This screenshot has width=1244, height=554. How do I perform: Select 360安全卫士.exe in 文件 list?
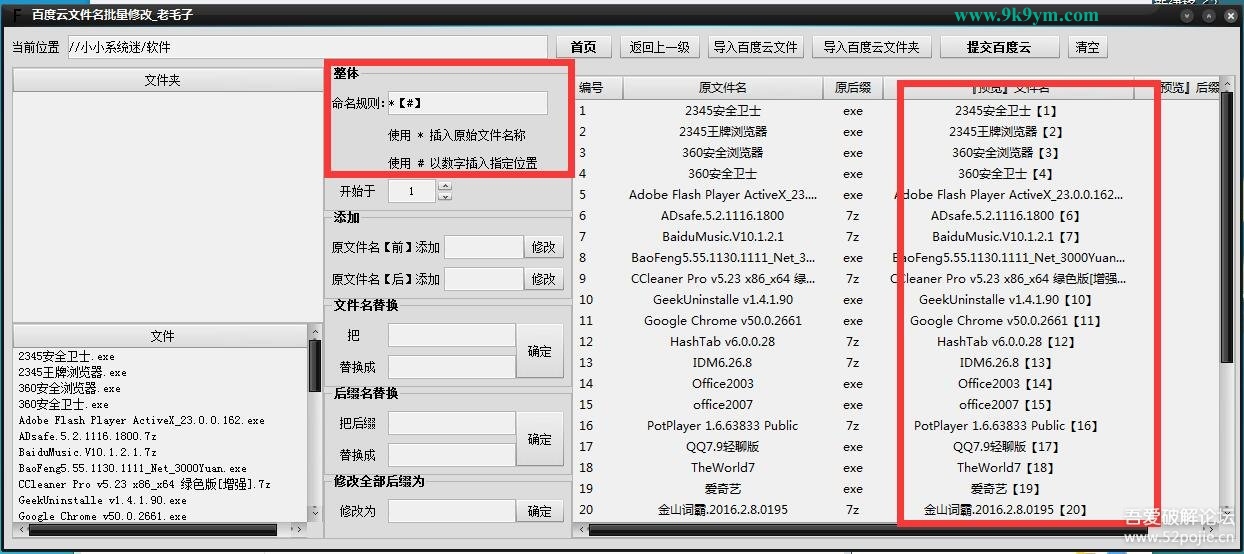coord(63,404)
